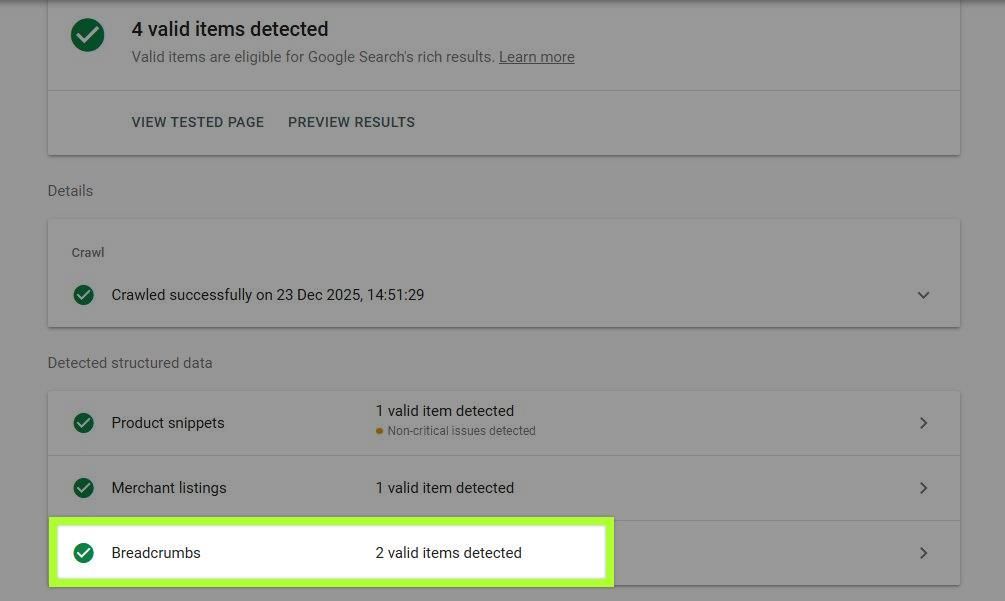Open the right arrow on the Product snippets row
The height and width of the screenshot is (601, 1005).
[923, 422]
